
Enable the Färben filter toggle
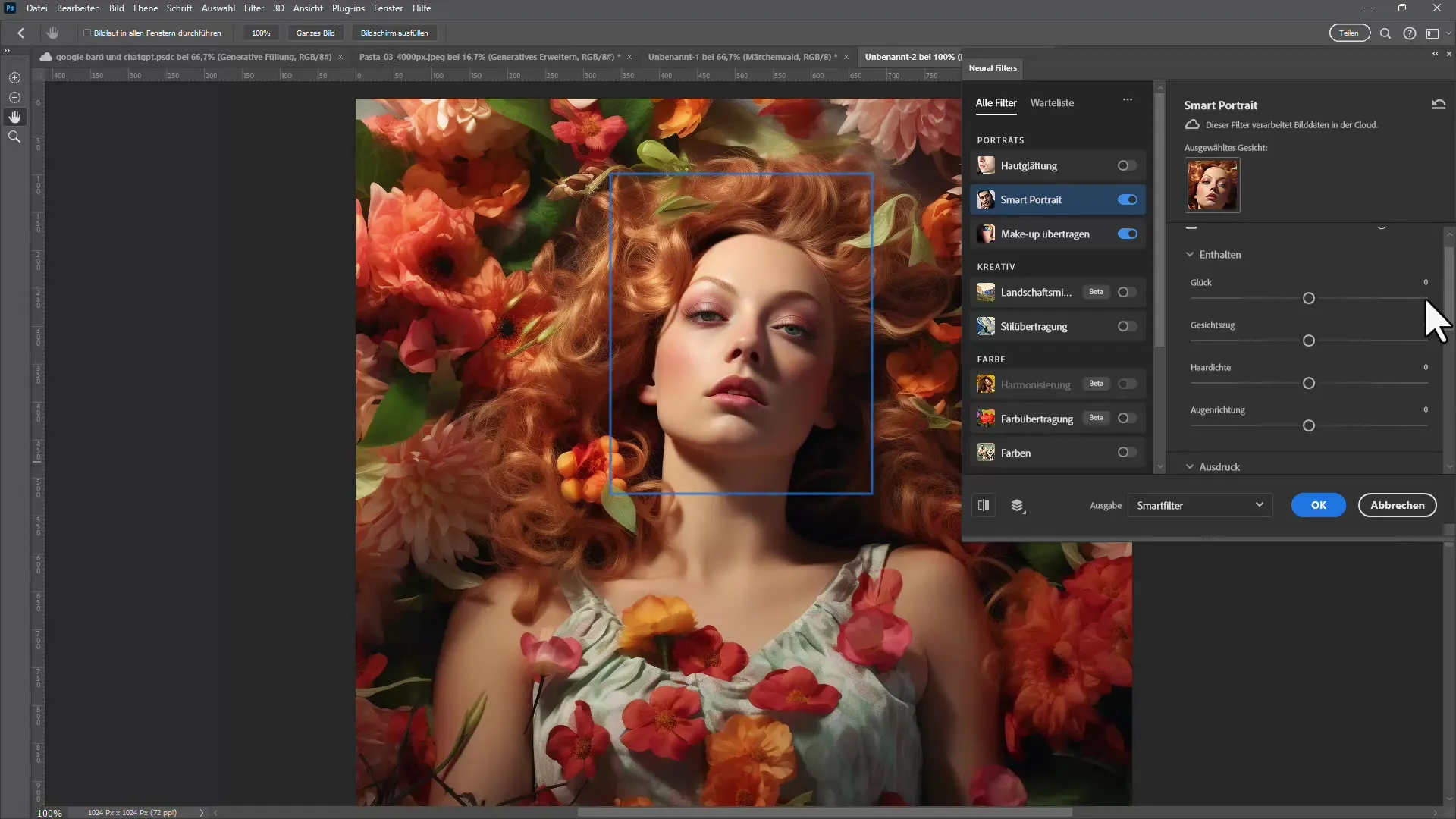pos(1127,452)
